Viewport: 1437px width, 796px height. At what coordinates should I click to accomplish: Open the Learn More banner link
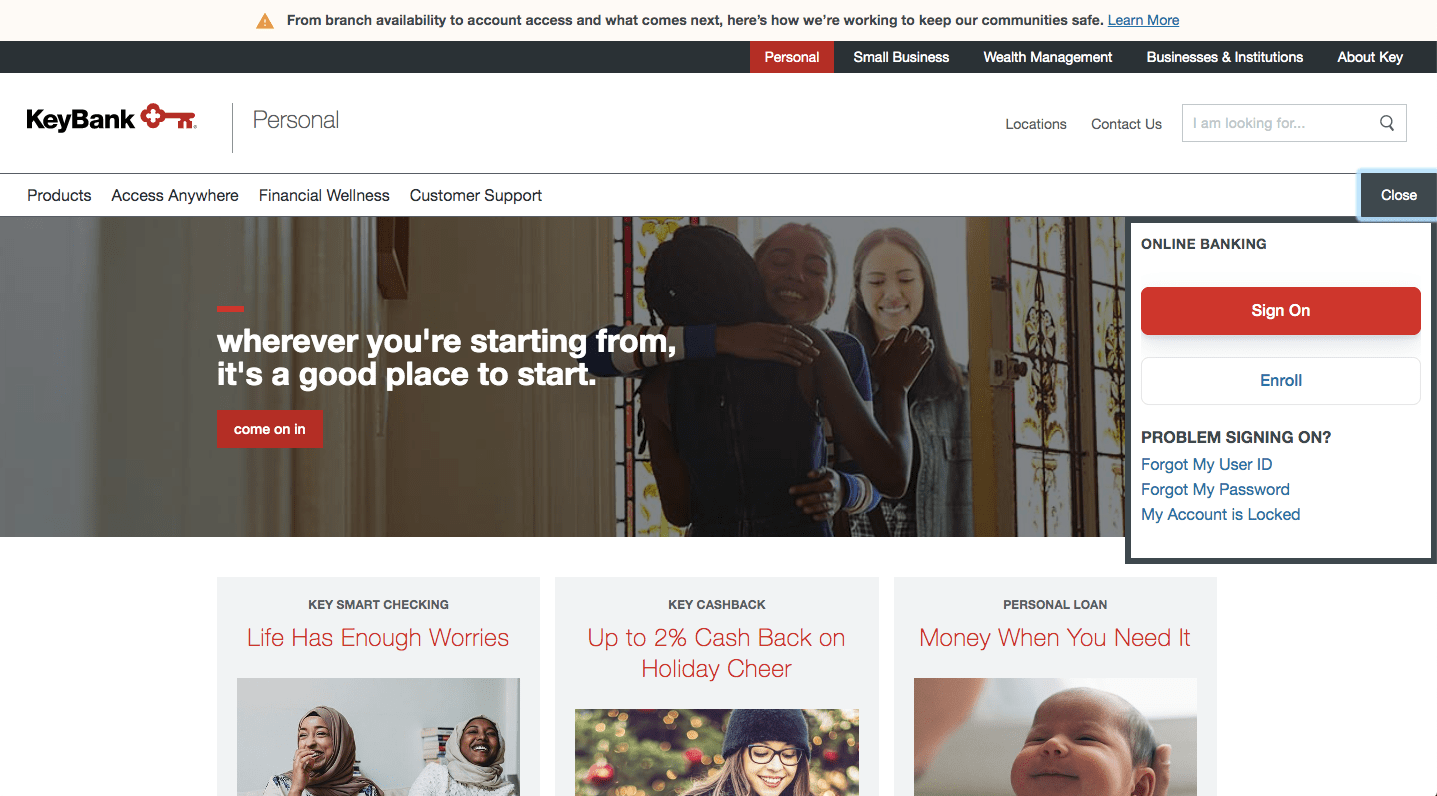[x=1143, y=20]
